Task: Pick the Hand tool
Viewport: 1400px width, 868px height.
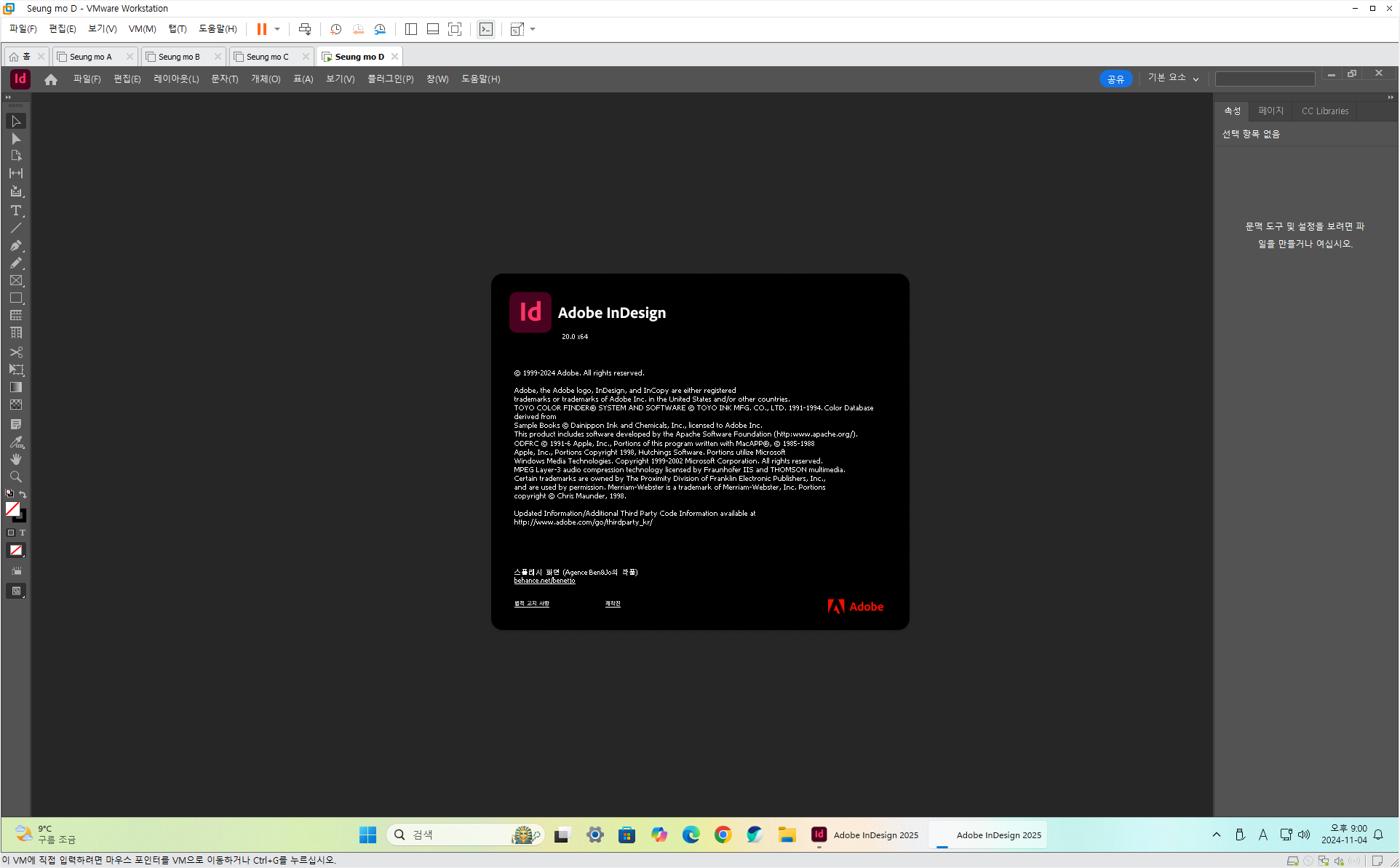Action: click(x=15, y=459)
